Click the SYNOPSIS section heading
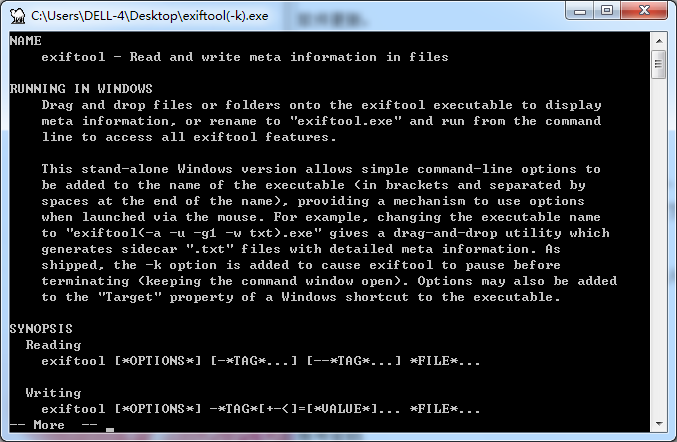 click(x=41, y=329)
